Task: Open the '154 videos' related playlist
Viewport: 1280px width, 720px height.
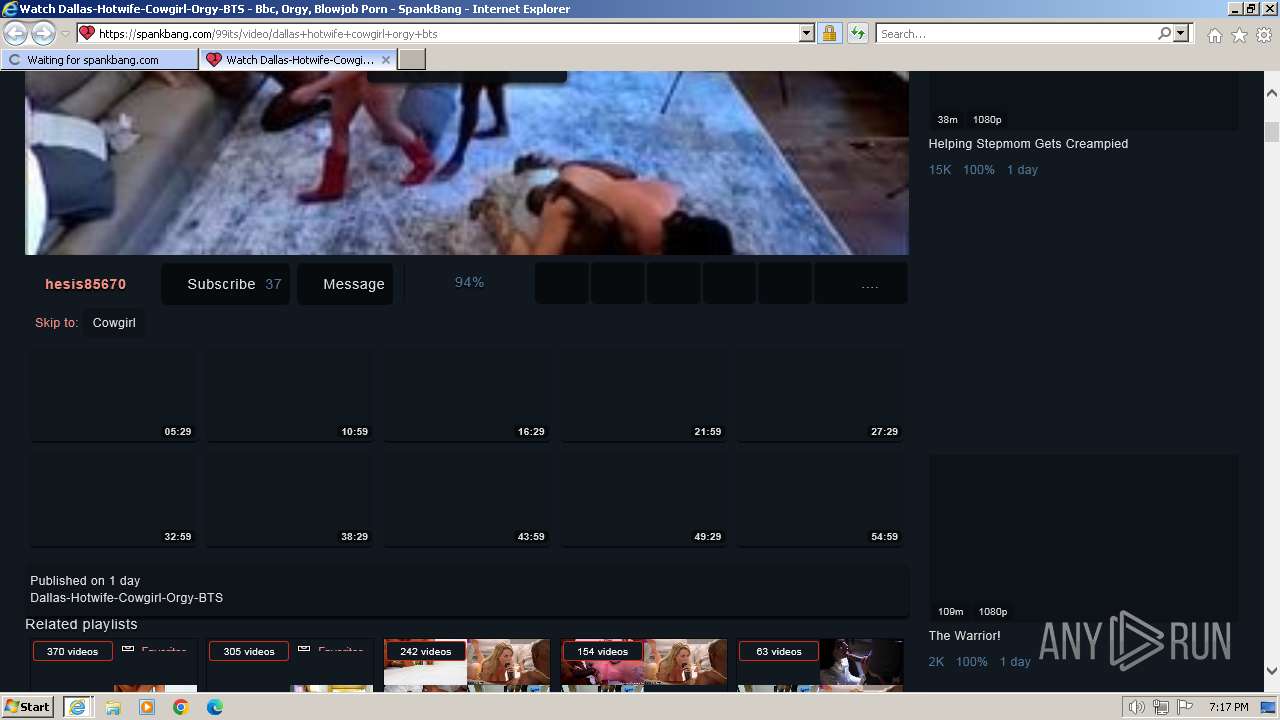Action: (644, 665)
